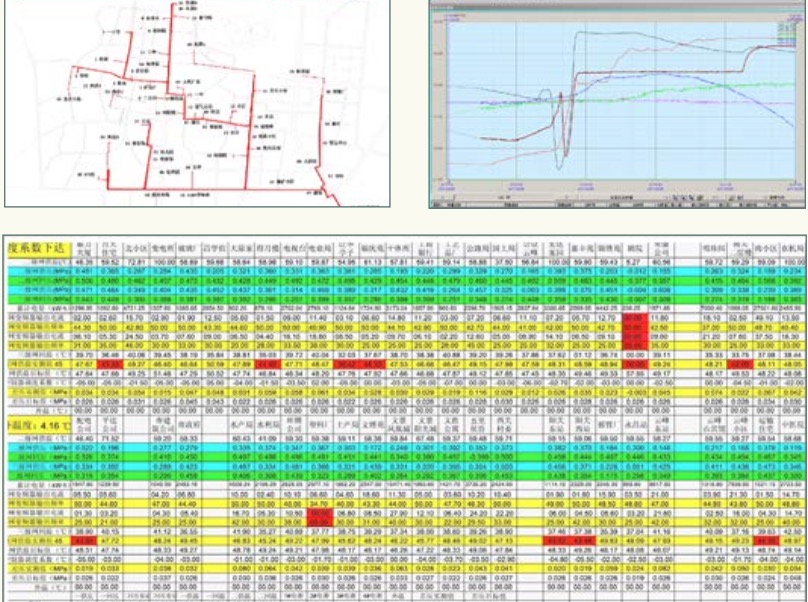Select the '温度: 4.16 ℃' header cell
This screenshot has width=808, height=602.
[36, 423]
